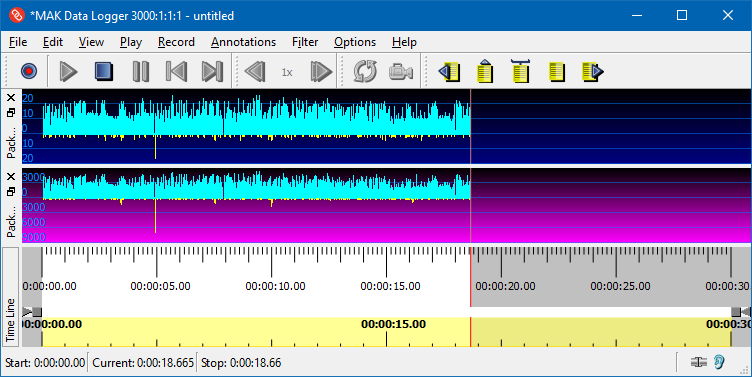Toggle loop playback with circular arrows icon
Screen dimensions: 752x377
click(365, 71)
